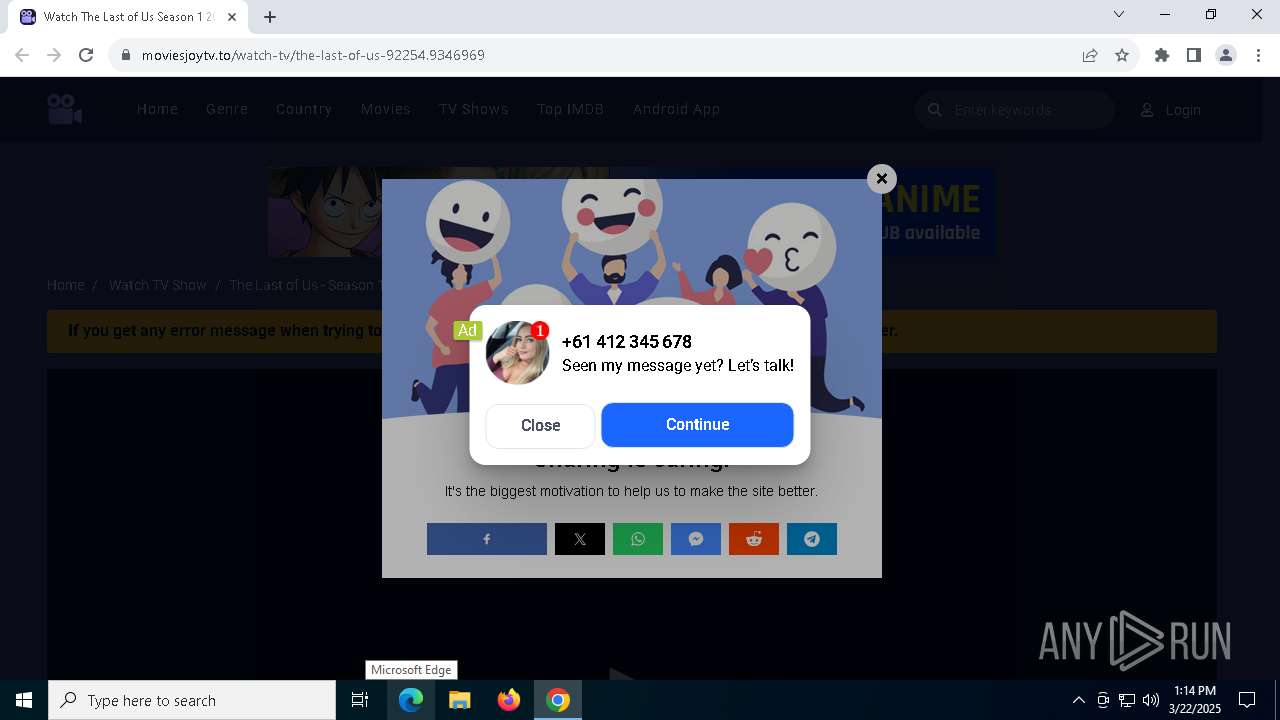Click Home breadcrumb link
This screenshot has height=720, width=1280.
[x=66, y=285]
